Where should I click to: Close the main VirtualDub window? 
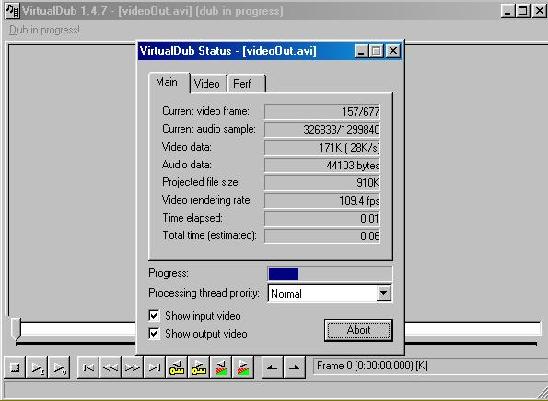tap(539, 11)
